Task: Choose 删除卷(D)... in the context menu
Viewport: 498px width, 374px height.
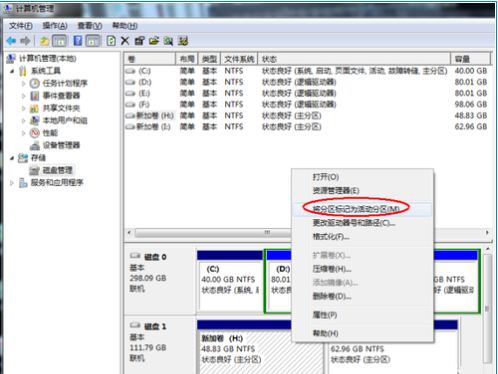Action: tap(362, 296)
